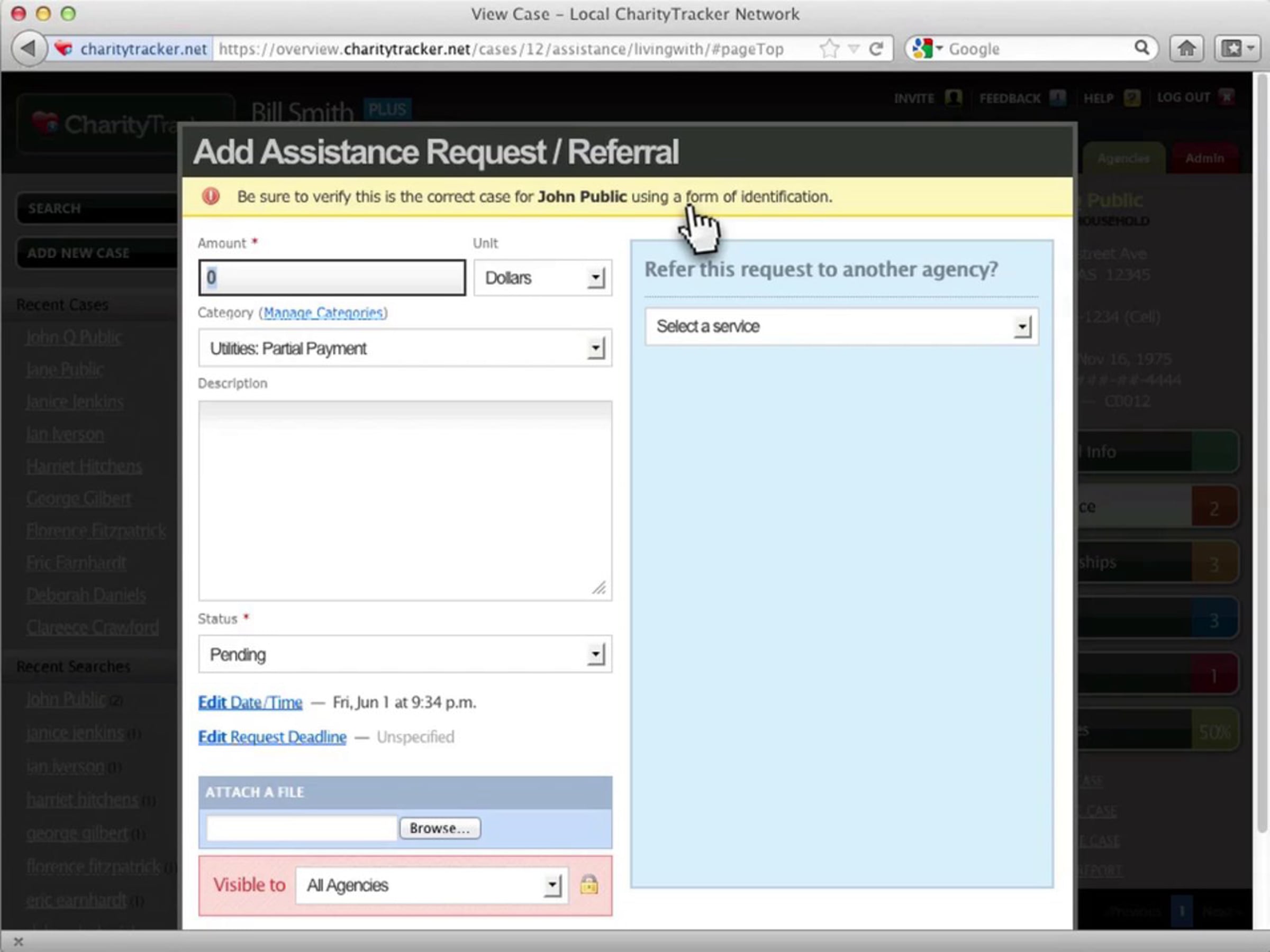Click the bookmarks toolbar icon
Image resolution: width=1270 pixels, height=952 pixels.
pyautogui.click(x=1237, y=49)
